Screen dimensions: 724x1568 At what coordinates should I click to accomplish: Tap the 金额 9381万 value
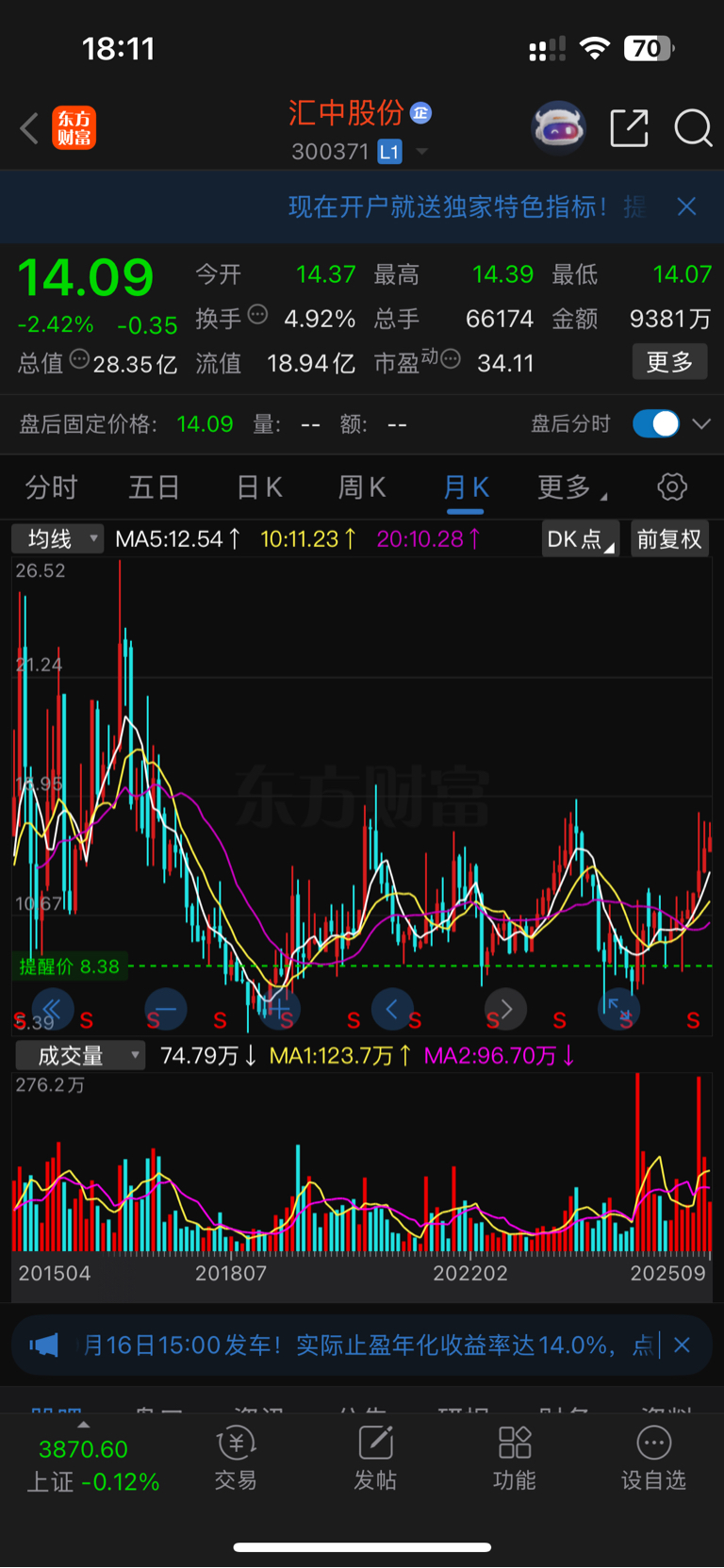669,319
